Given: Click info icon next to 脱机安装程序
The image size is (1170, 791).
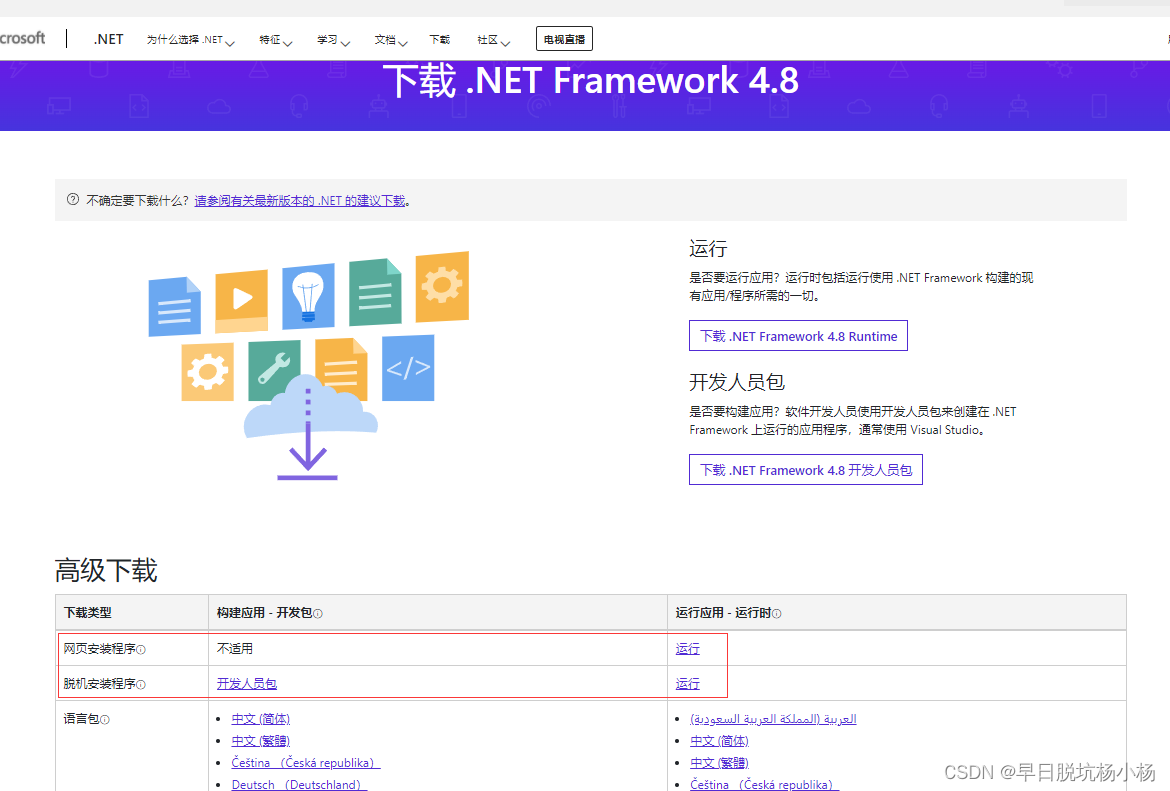Looking at the screenshot, I should 141,684.
